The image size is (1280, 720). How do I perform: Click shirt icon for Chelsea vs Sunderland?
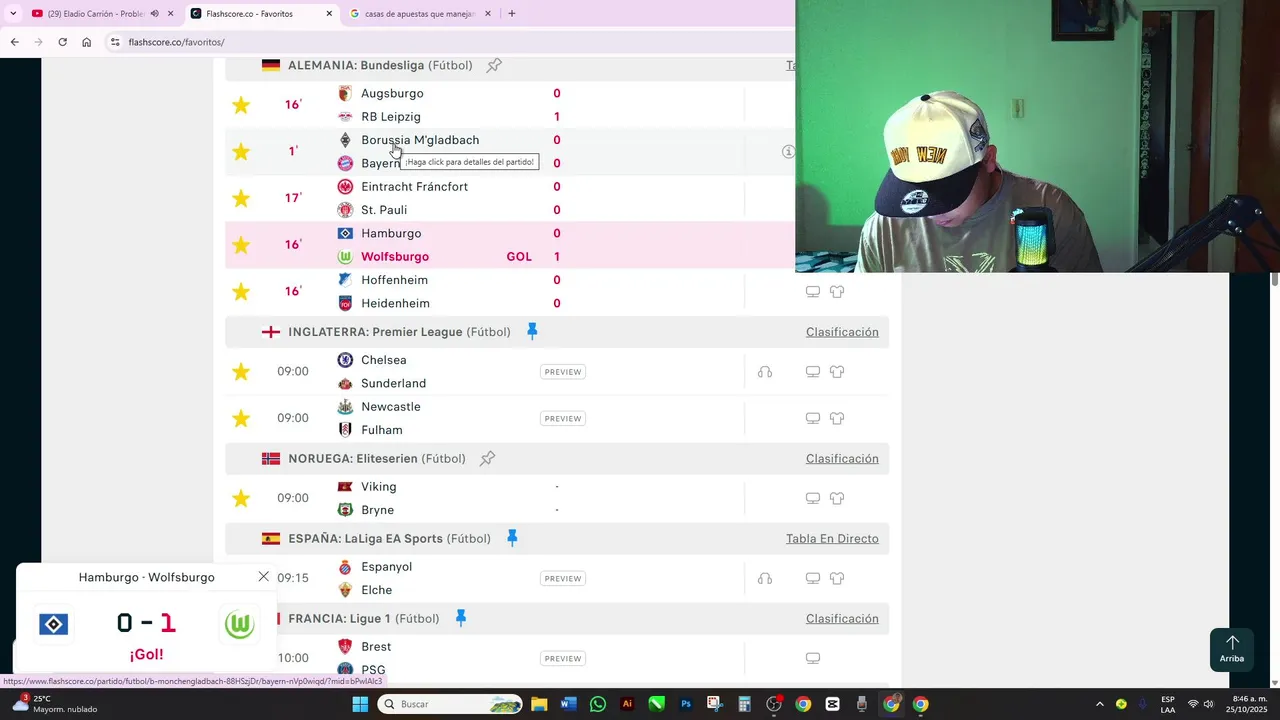[837, 372]
